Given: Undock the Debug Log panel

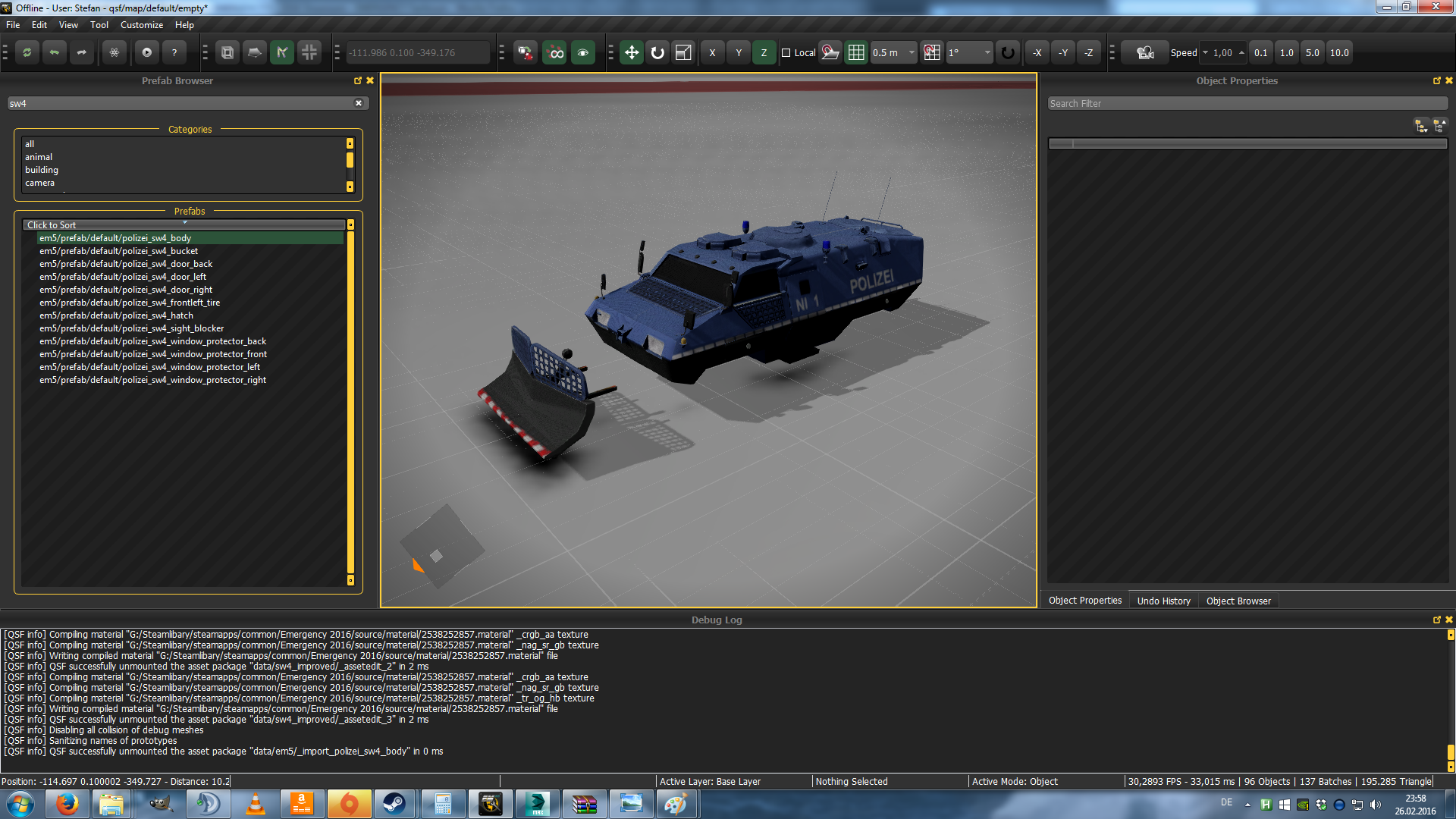Looking at the screenshot, I should 1437,620.
